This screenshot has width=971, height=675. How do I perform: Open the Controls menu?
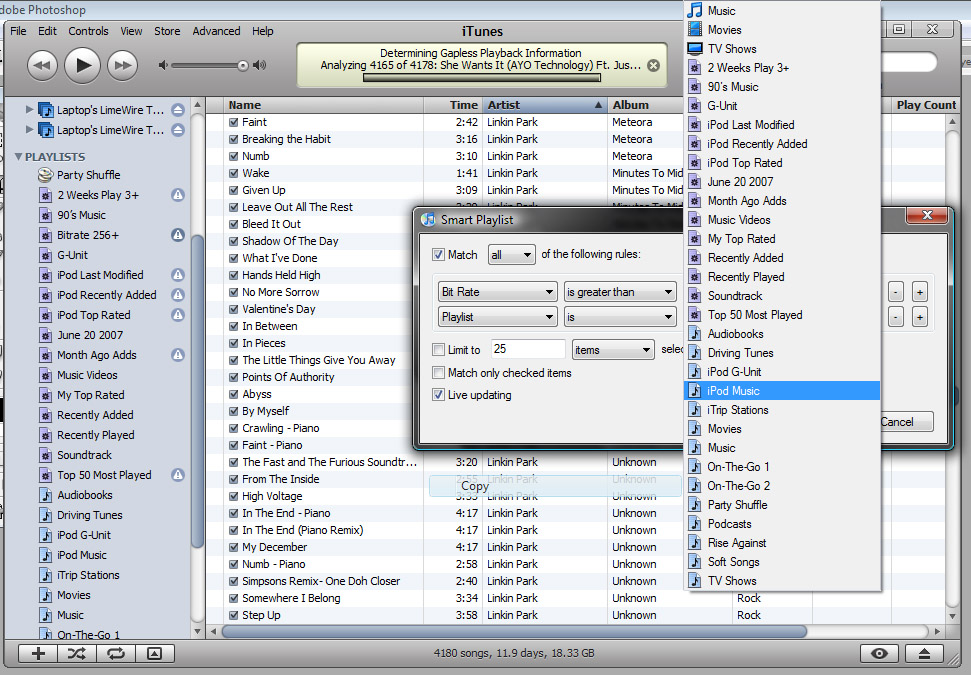pyautogui.click(x=88, y=31)
